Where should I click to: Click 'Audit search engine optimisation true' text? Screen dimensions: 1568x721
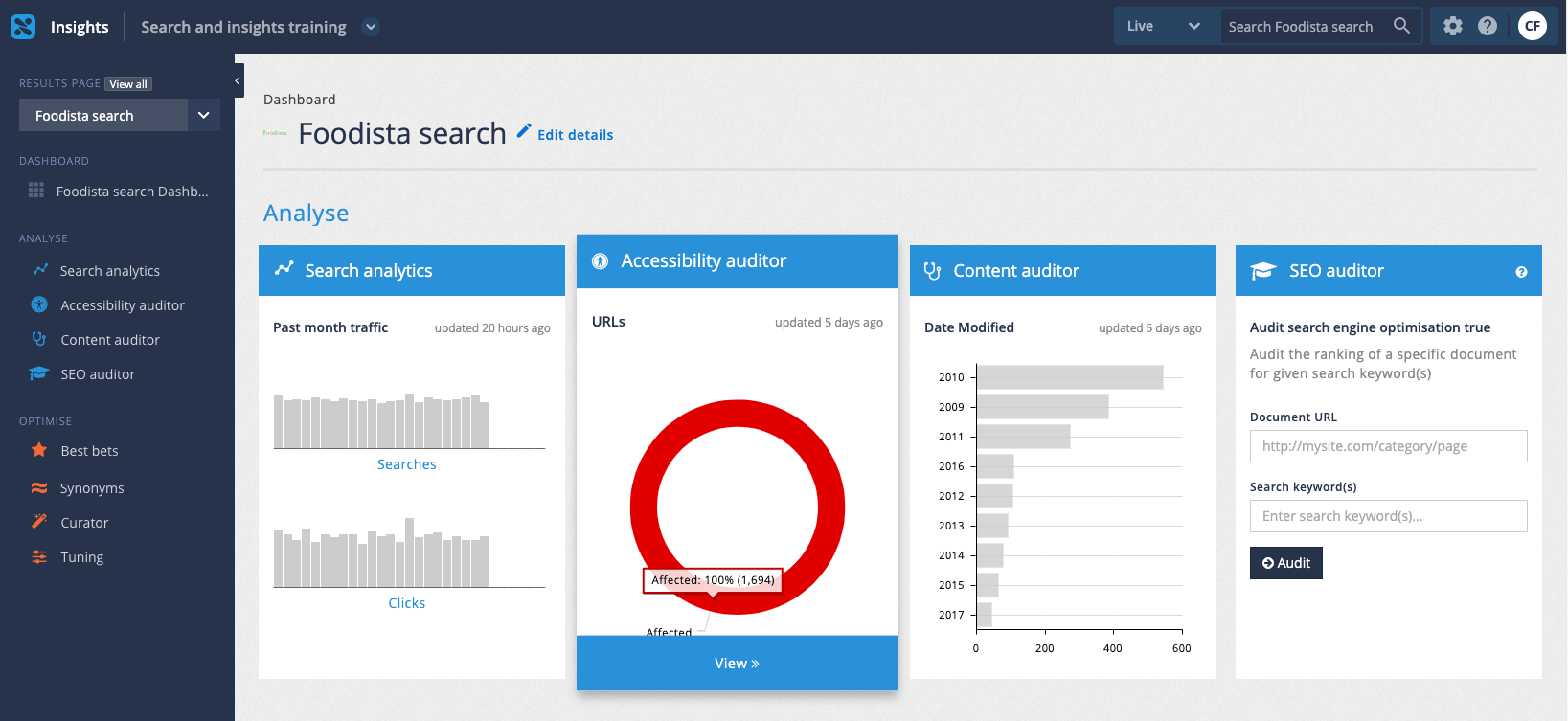(x=1370, y=327)
